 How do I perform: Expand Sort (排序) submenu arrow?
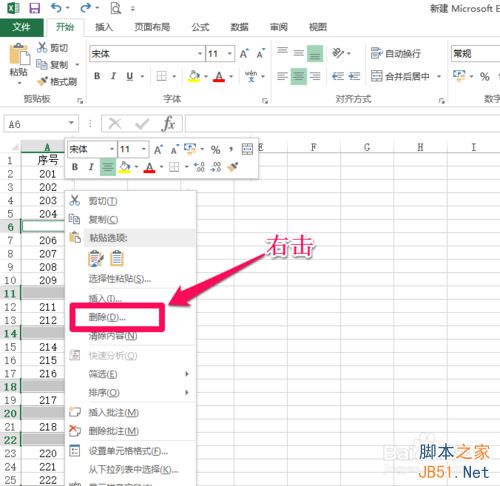187,393
